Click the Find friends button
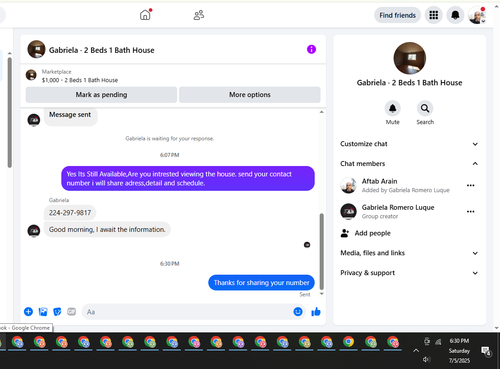 pyautogui.click(x=397, y=15)
